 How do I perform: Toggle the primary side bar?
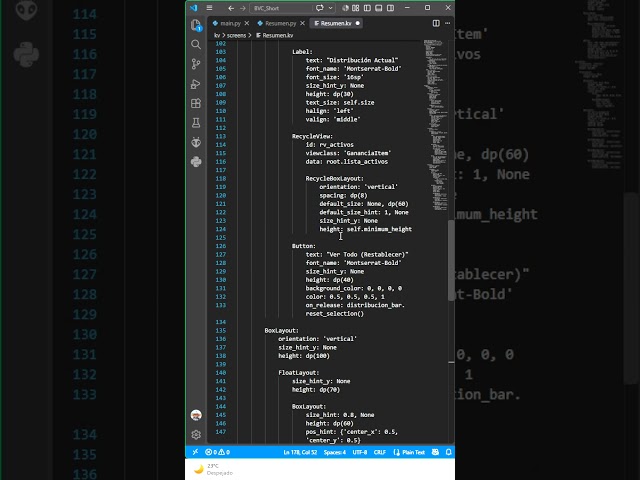tap(367, 8)
